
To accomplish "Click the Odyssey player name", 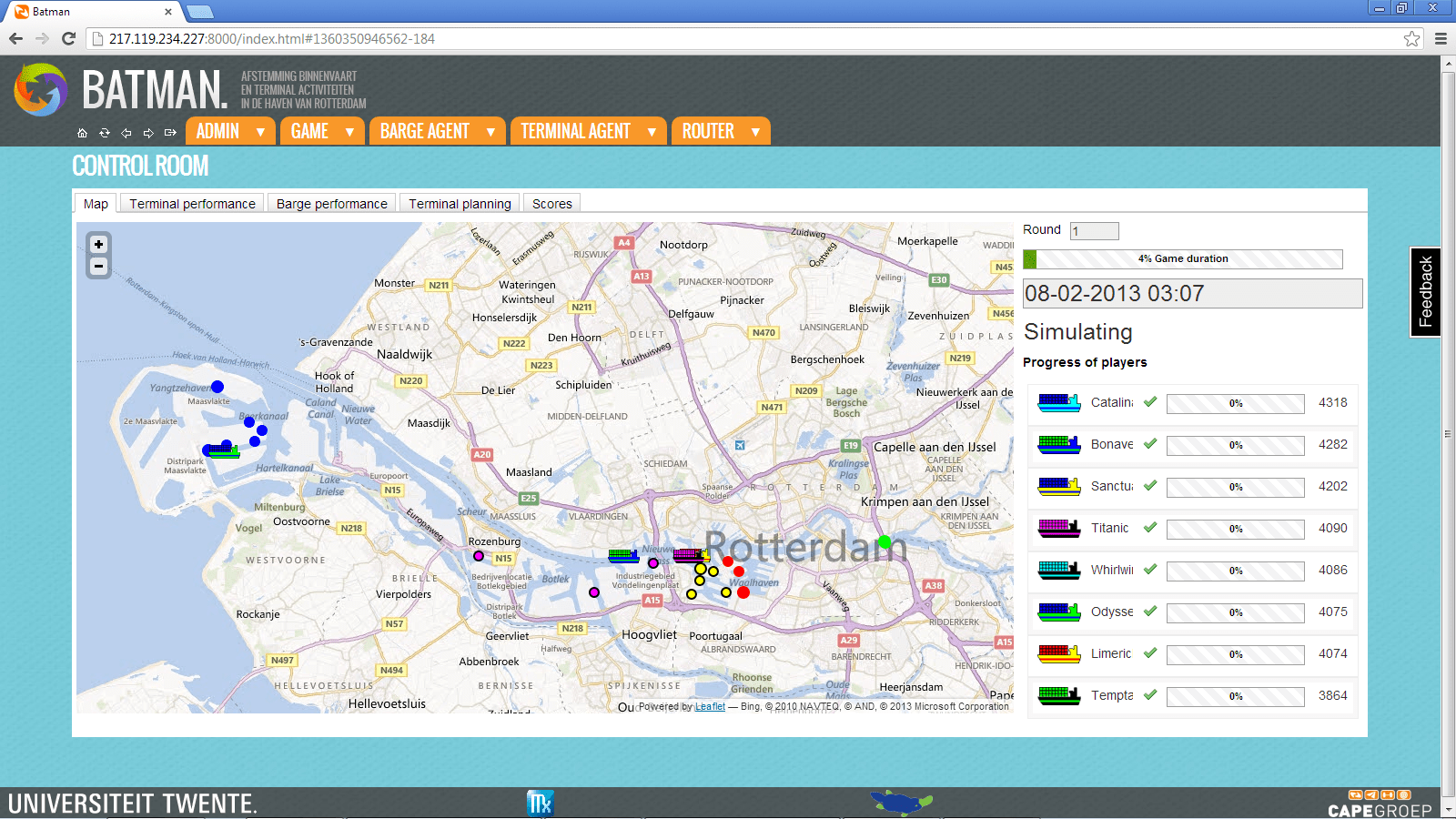I will coord(1112,612).
